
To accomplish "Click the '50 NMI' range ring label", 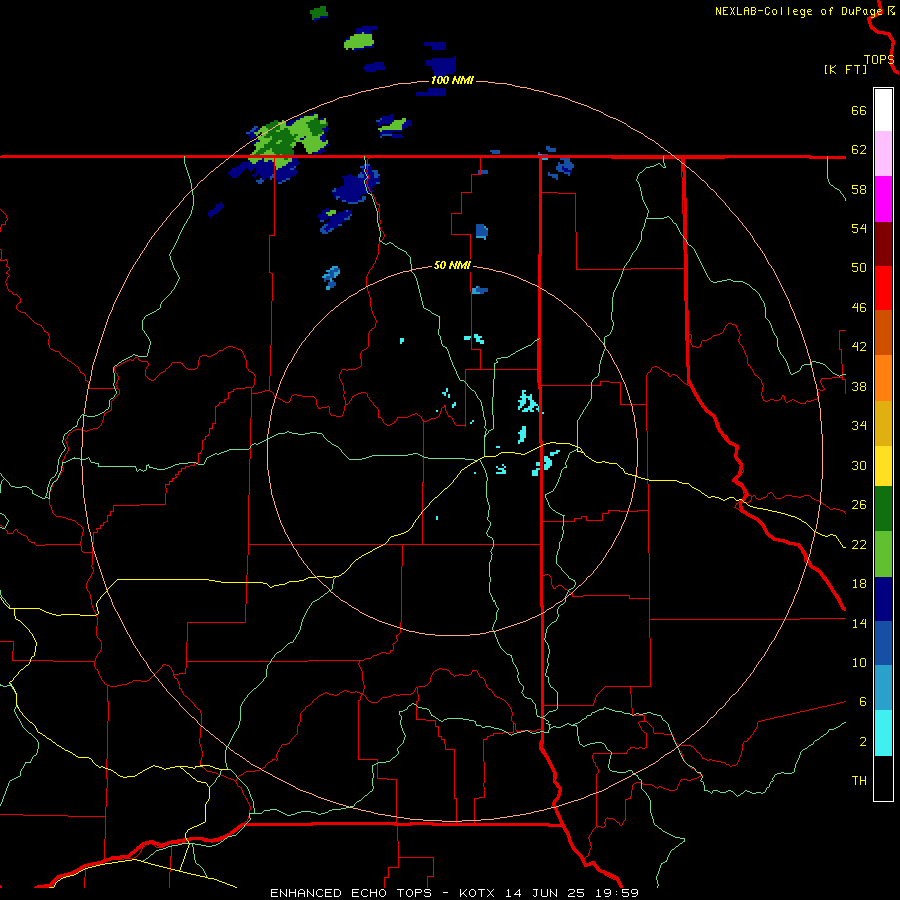I will 452,265.
